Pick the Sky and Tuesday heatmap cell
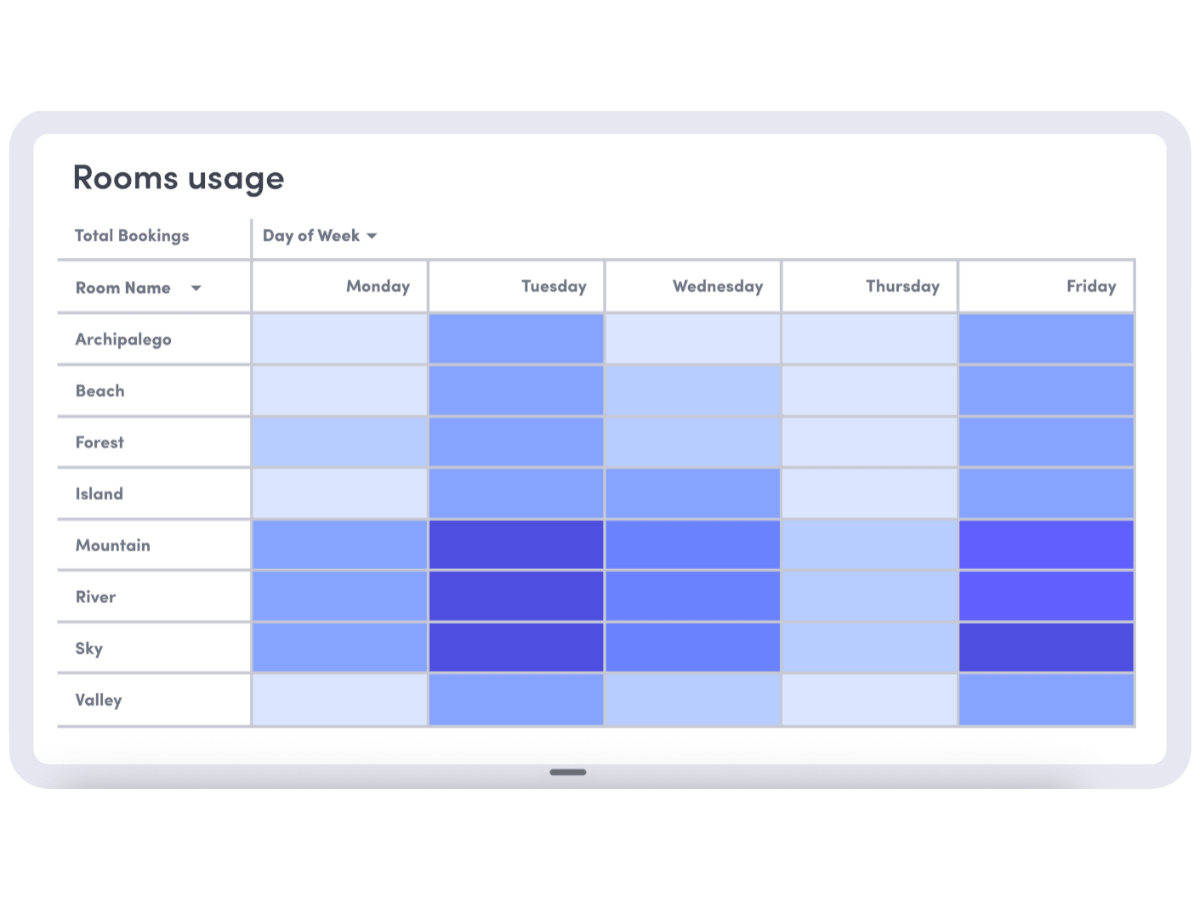Screen dimensions: 1200x900 (516, 648)
